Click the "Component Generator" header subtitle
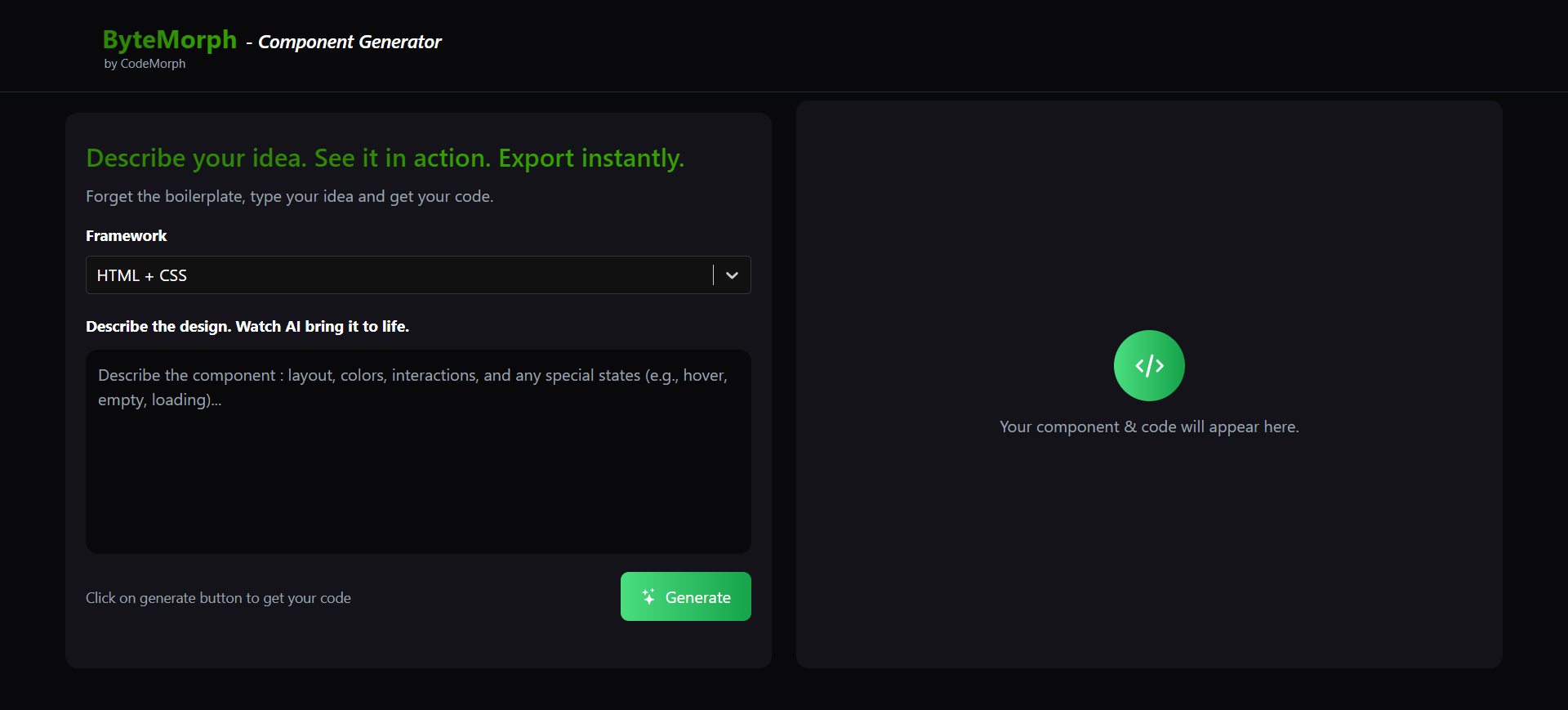Image resolution: width=1568 pixels, height=710 pixels. (350, 42)
